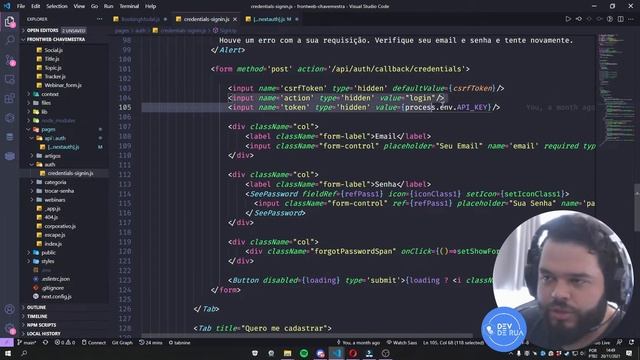Screen dimensions: 640x360
Task: Close the credentials-signin.js tab
Action: 235,19
